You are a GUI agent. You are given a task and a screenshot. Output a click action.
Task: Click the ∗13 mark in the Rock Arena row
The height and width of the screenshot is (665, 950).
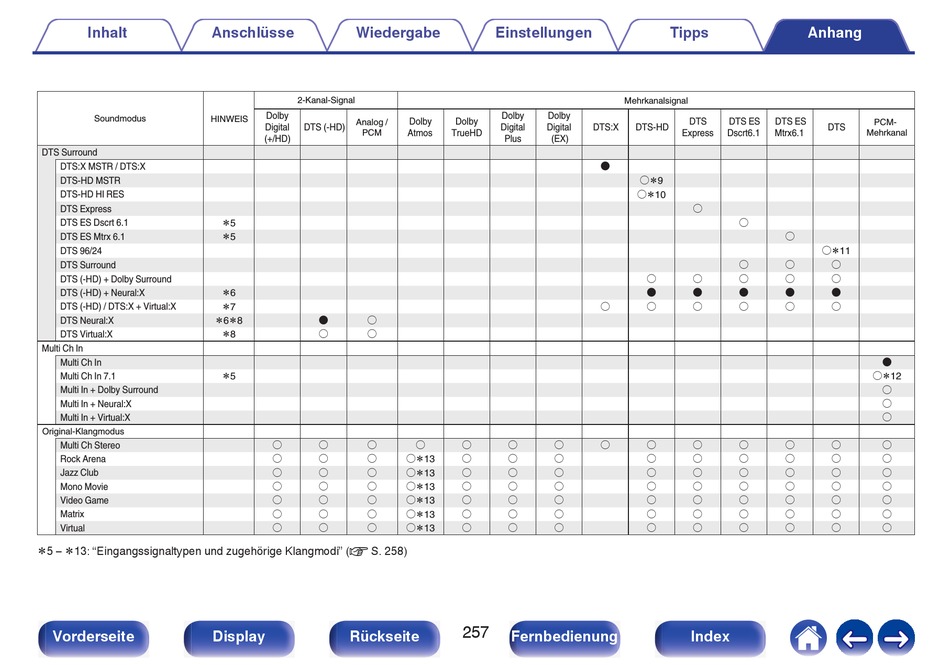coord(425,459)
